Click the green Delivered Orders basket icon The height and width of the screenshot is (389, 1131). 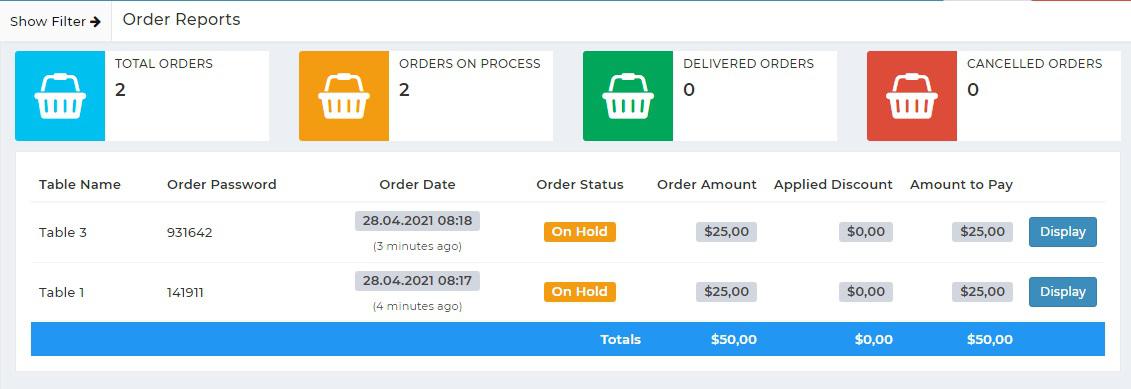pos(628,96)
